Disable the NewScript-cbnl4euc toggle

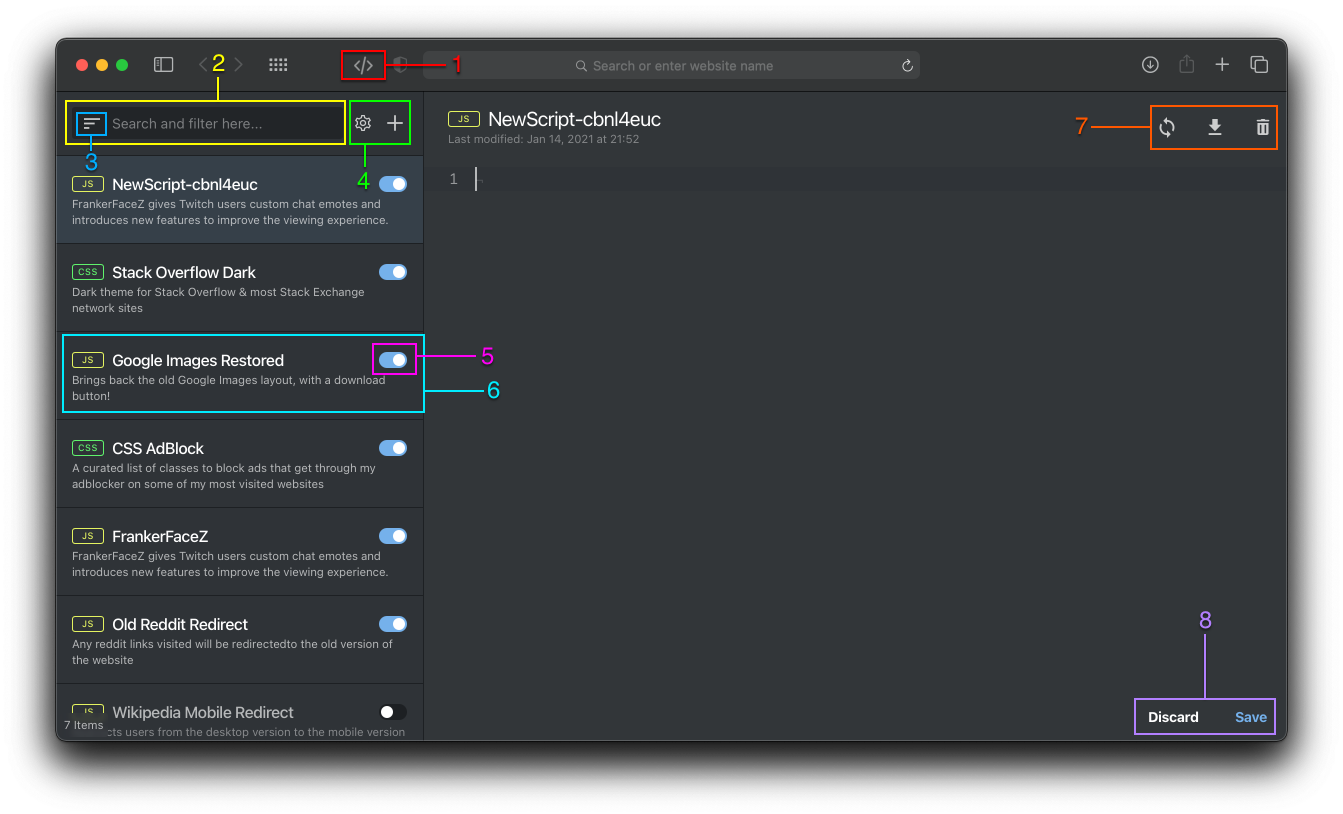click(x=393, y=184)
